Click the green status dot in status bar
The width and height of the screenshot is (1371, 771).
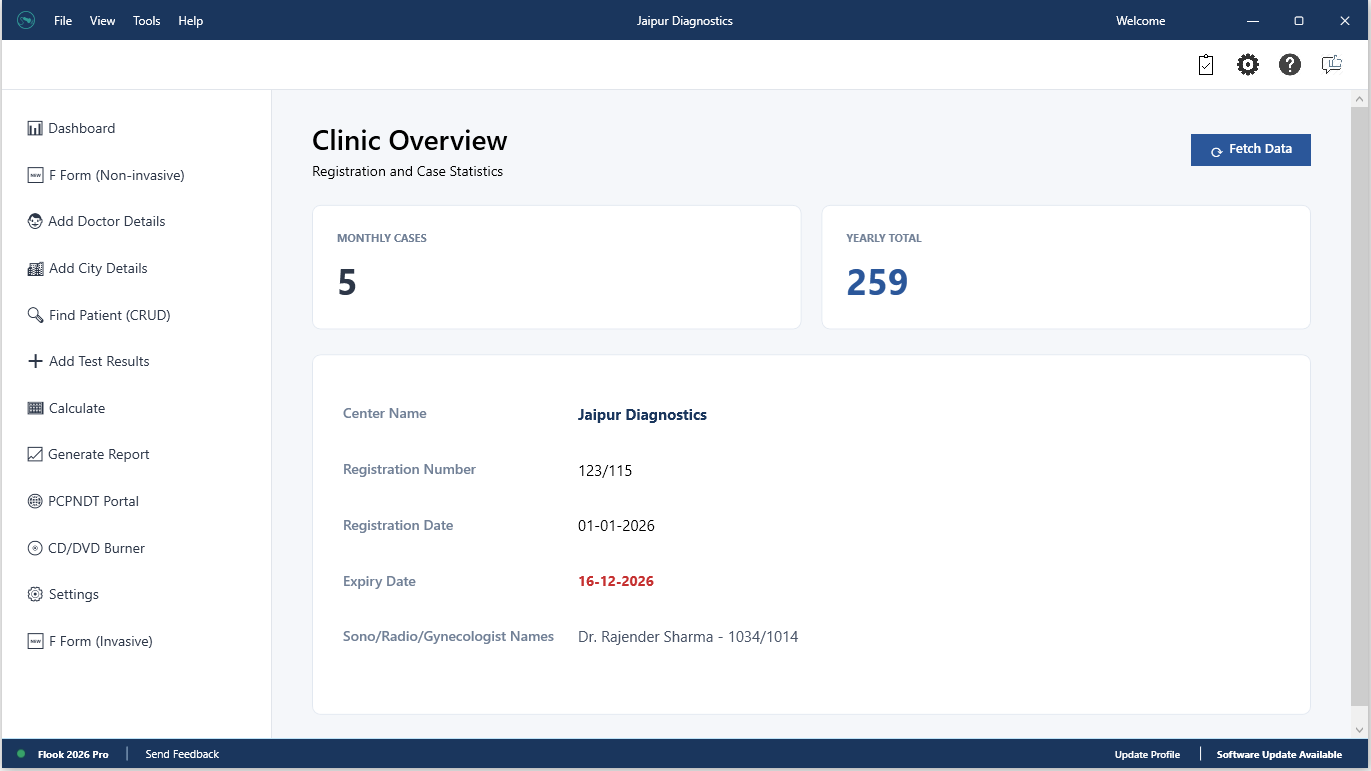pyautogui.click(x=21, y=754)
